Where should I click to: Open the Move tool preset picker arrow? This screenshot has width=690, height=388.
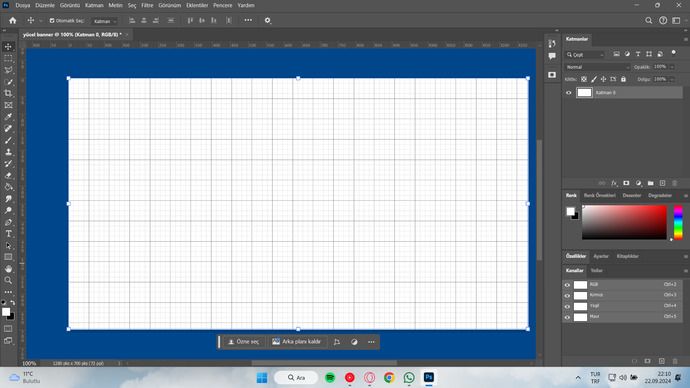(x=40, y=21)
